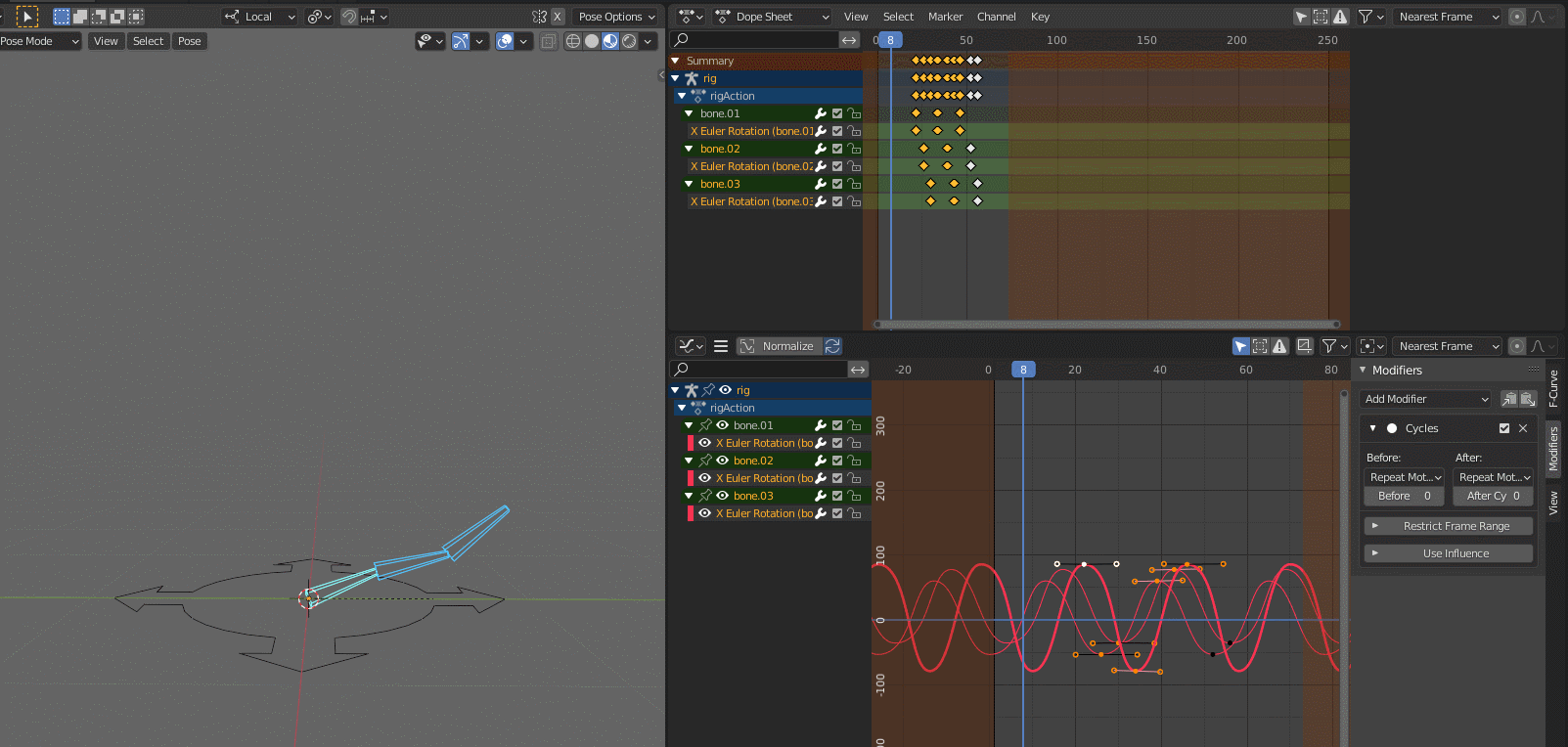Paste F-Curve modifiers in Modifiers panel

click(x=1528, y=399)
